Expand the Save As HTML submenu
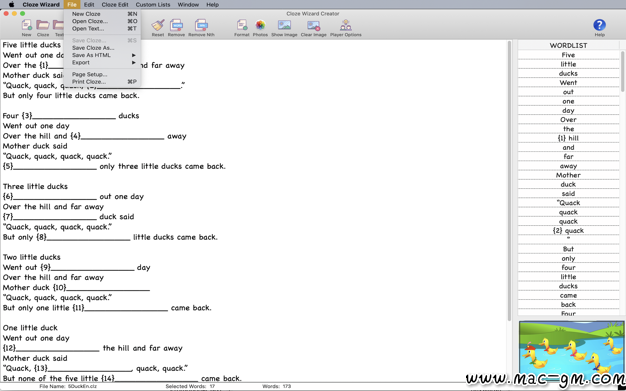Screen dimensions: 626x391 click(x=102, y=55)
